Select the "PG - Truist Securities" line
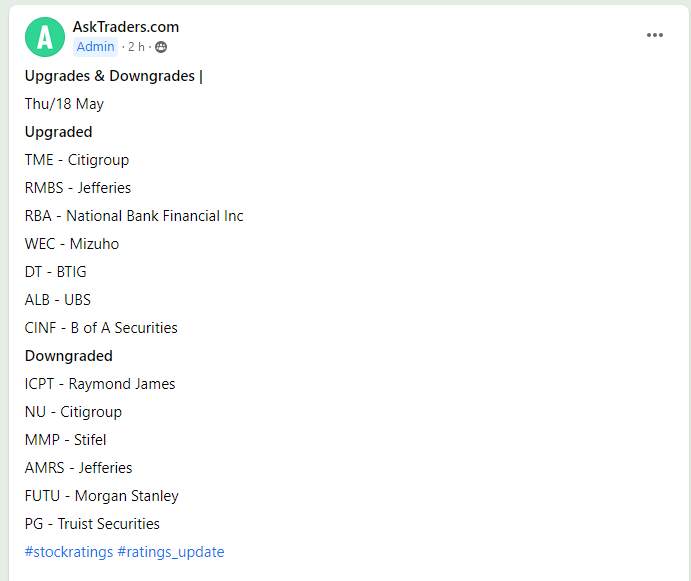This screenshot has width=691, height=581. click(92, 524)
